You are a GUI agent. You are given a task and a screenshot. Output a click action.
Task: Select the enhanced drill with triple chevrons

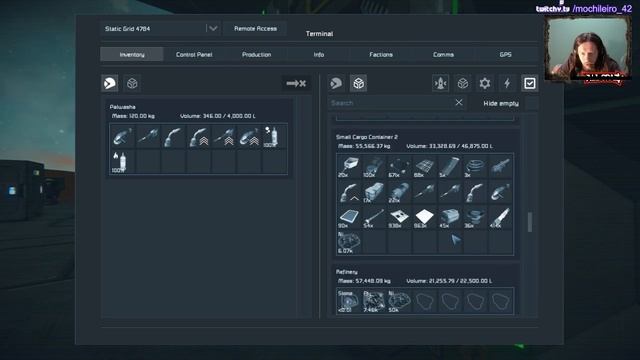click(x=223, y=136)
